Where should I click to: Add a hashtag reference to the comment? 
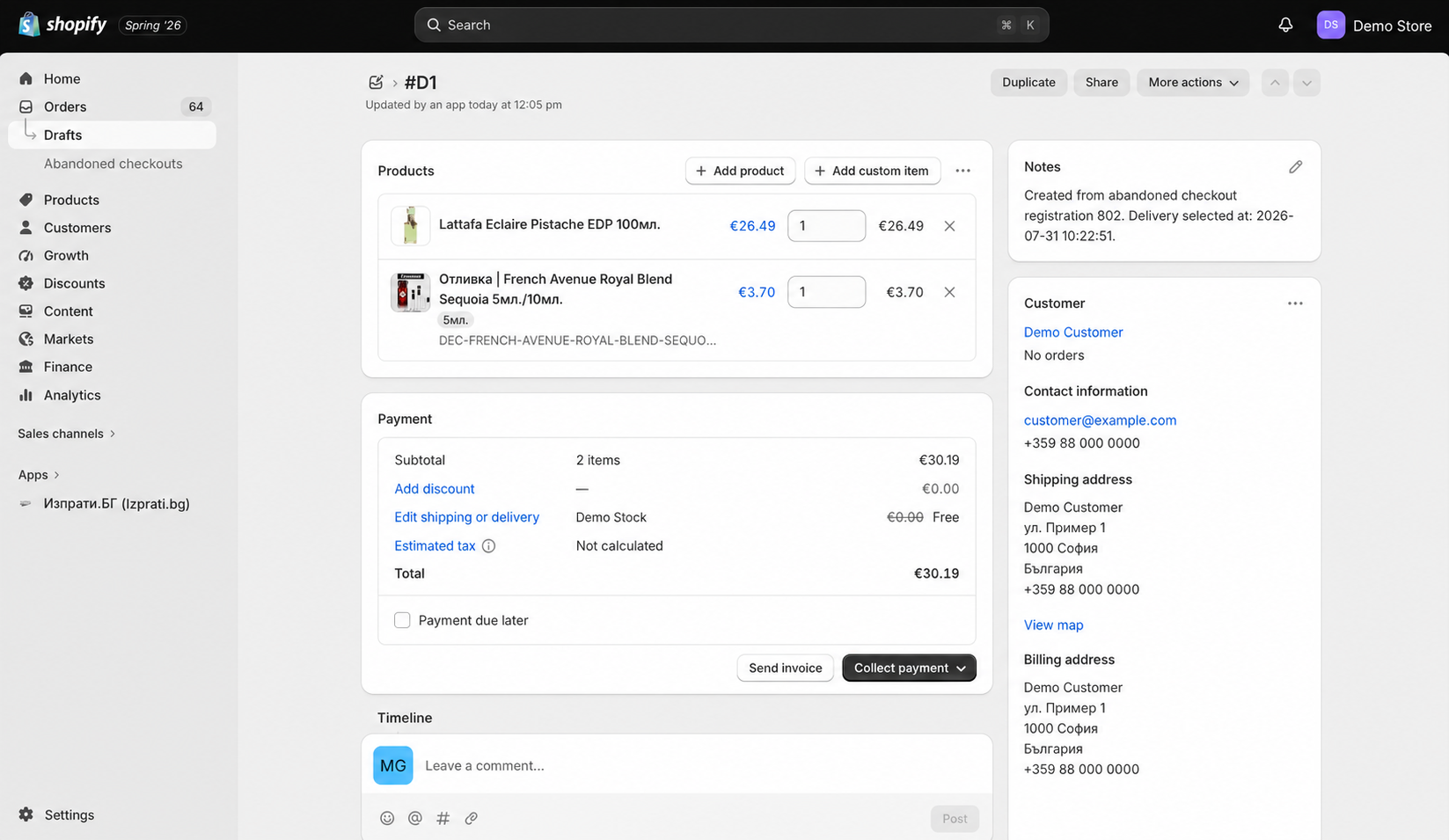[443, 818]
